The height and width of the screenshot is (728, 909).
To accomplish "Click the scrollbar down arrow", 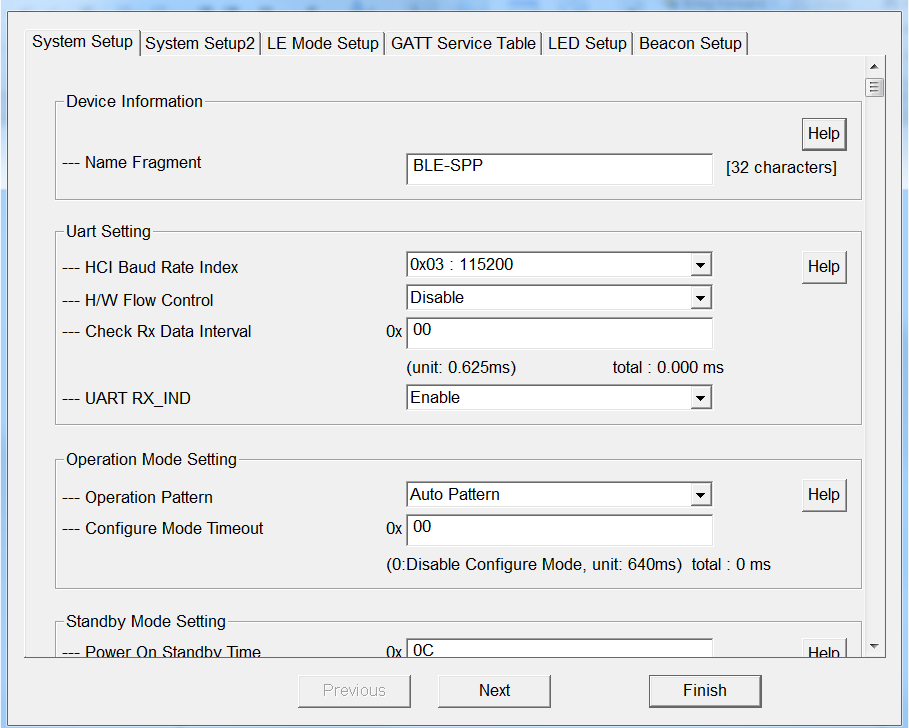I will (874, 647).
